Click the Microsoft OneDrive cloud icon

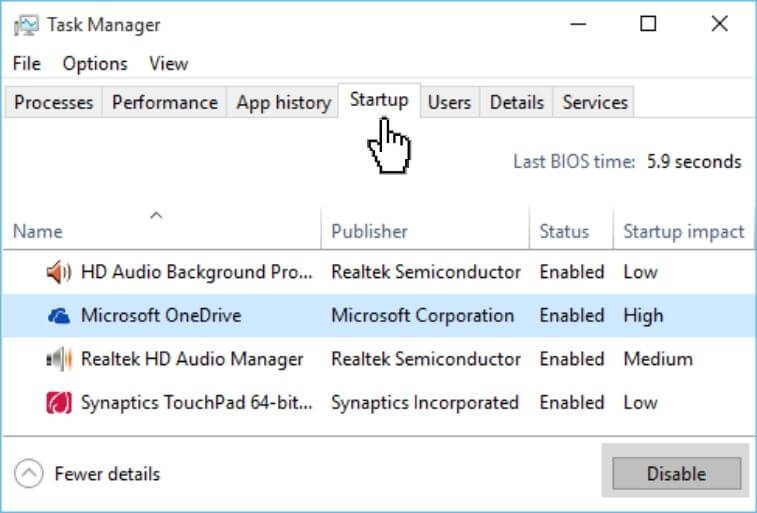(x=59, y=316)
